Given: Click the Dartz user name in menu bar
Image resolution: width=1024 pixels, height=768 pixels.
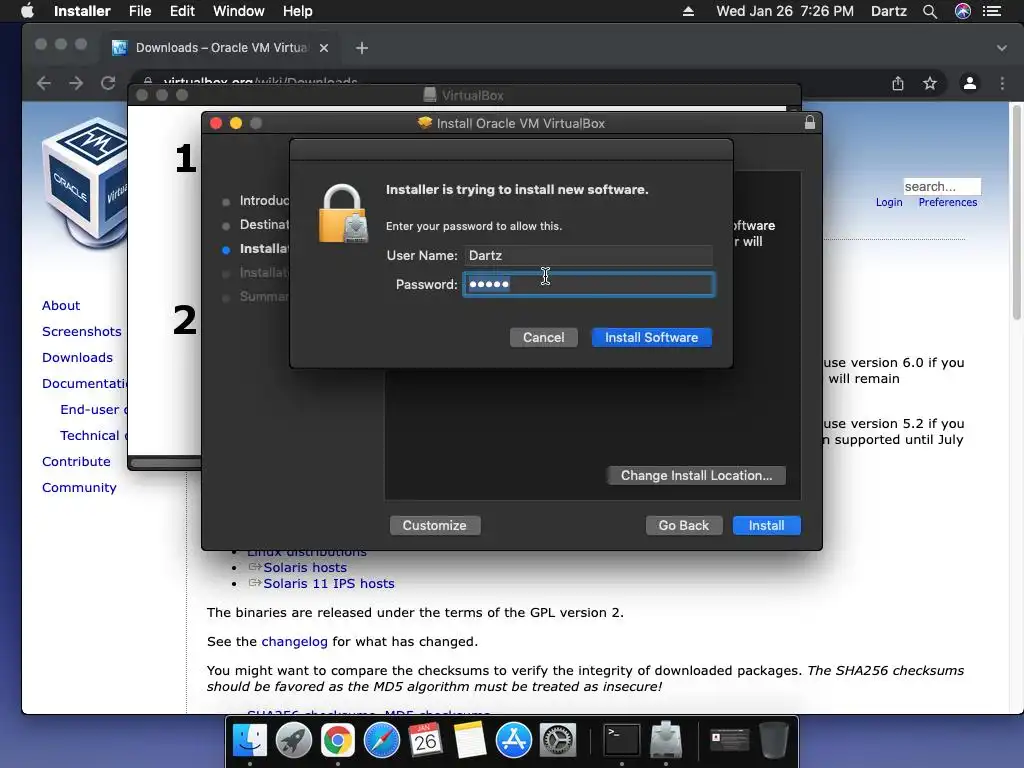Looking at the screenshot, I should click(889, 11).
